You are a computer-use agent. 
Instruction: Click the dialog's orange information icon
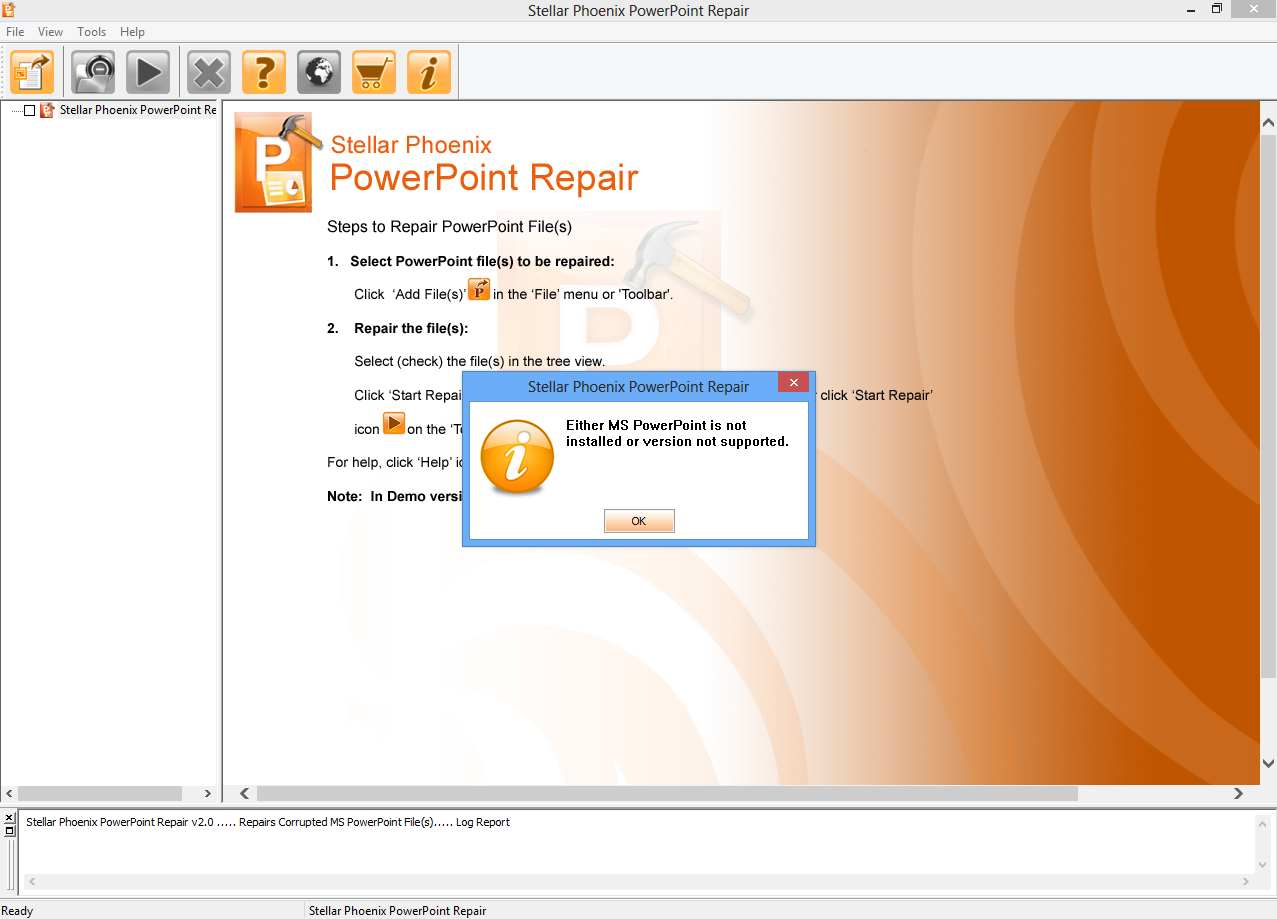pyautogui.click(x=517, y=457)
